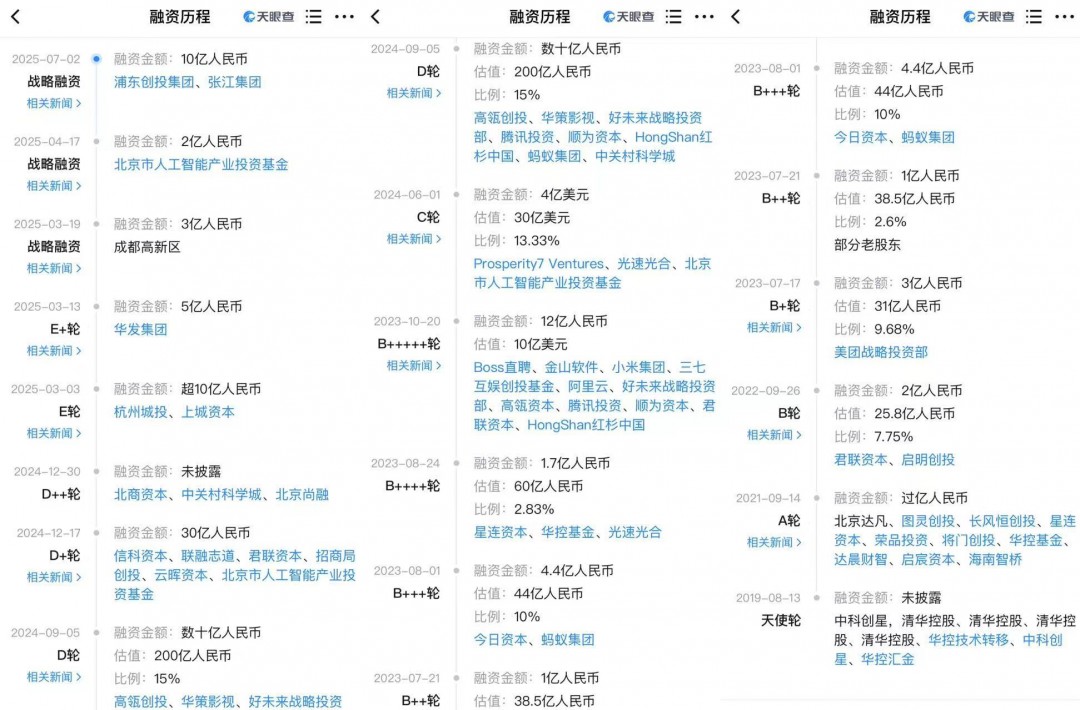Tap the back arrow in the middle panel

375,17
